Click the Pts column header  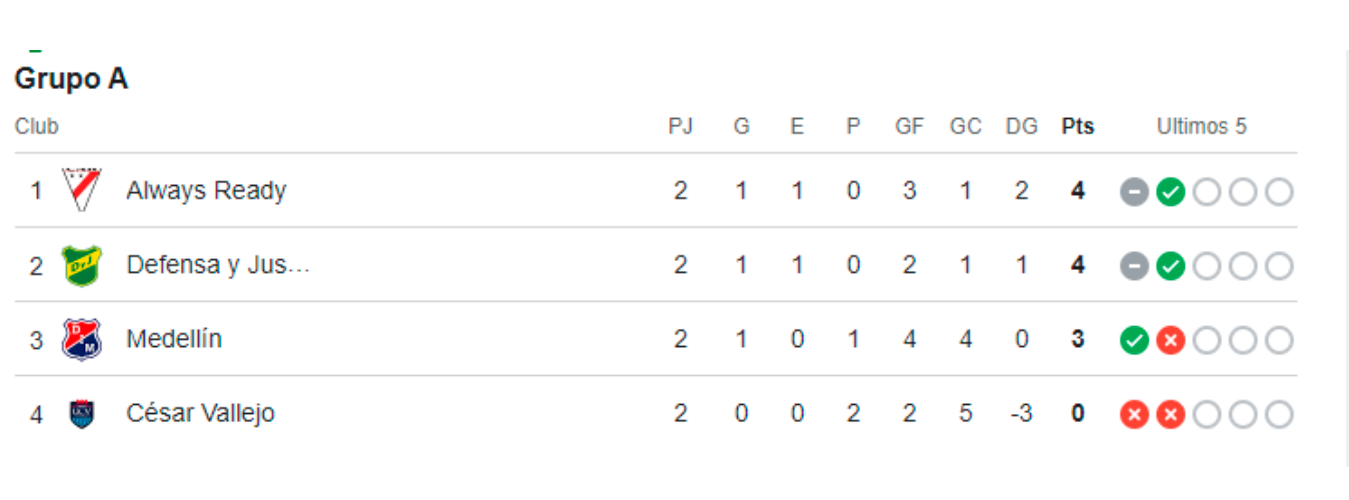(x=1077, y=127)
